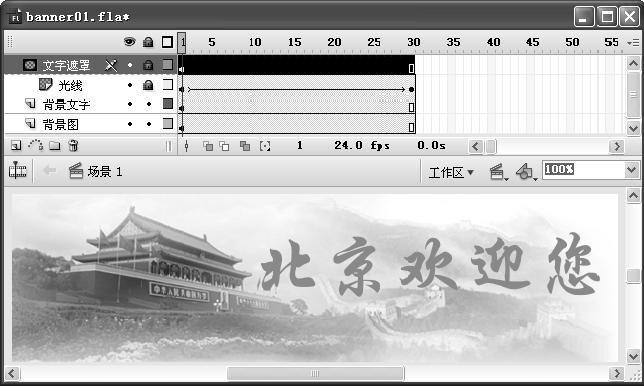Click the insert layer folder icon
Image resolution: width=644 pixels, height=386 pixels.
pyautogui.click(x=55, y=145)
